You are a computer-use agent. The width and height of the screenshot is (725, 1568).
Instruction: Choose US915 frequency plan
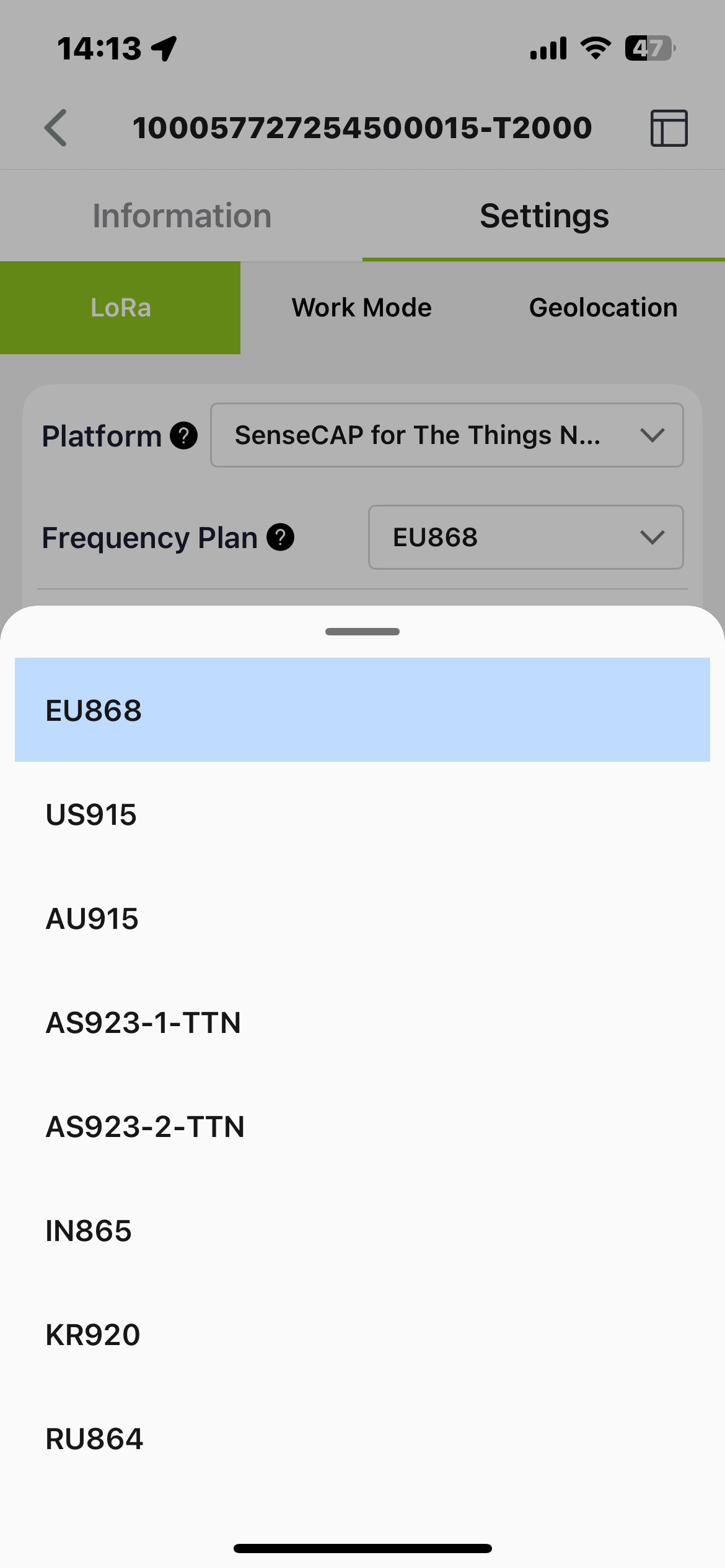click(91, 814)
